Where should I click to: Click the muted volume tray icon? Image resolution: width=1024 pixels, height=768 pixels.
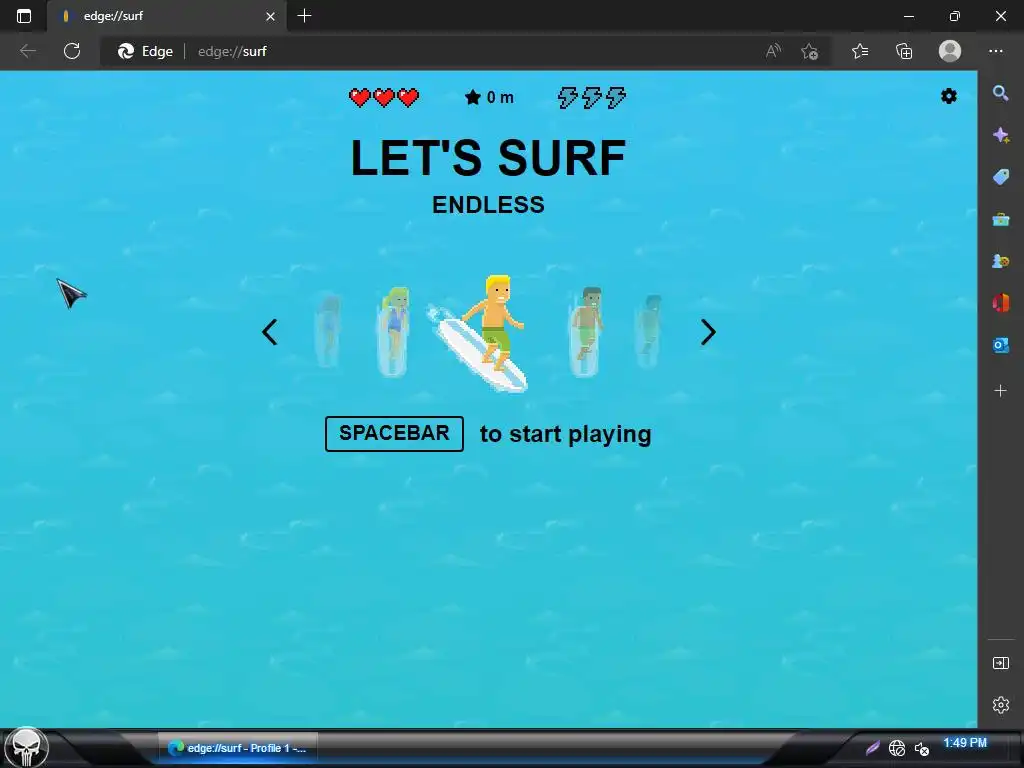[921, 748]
